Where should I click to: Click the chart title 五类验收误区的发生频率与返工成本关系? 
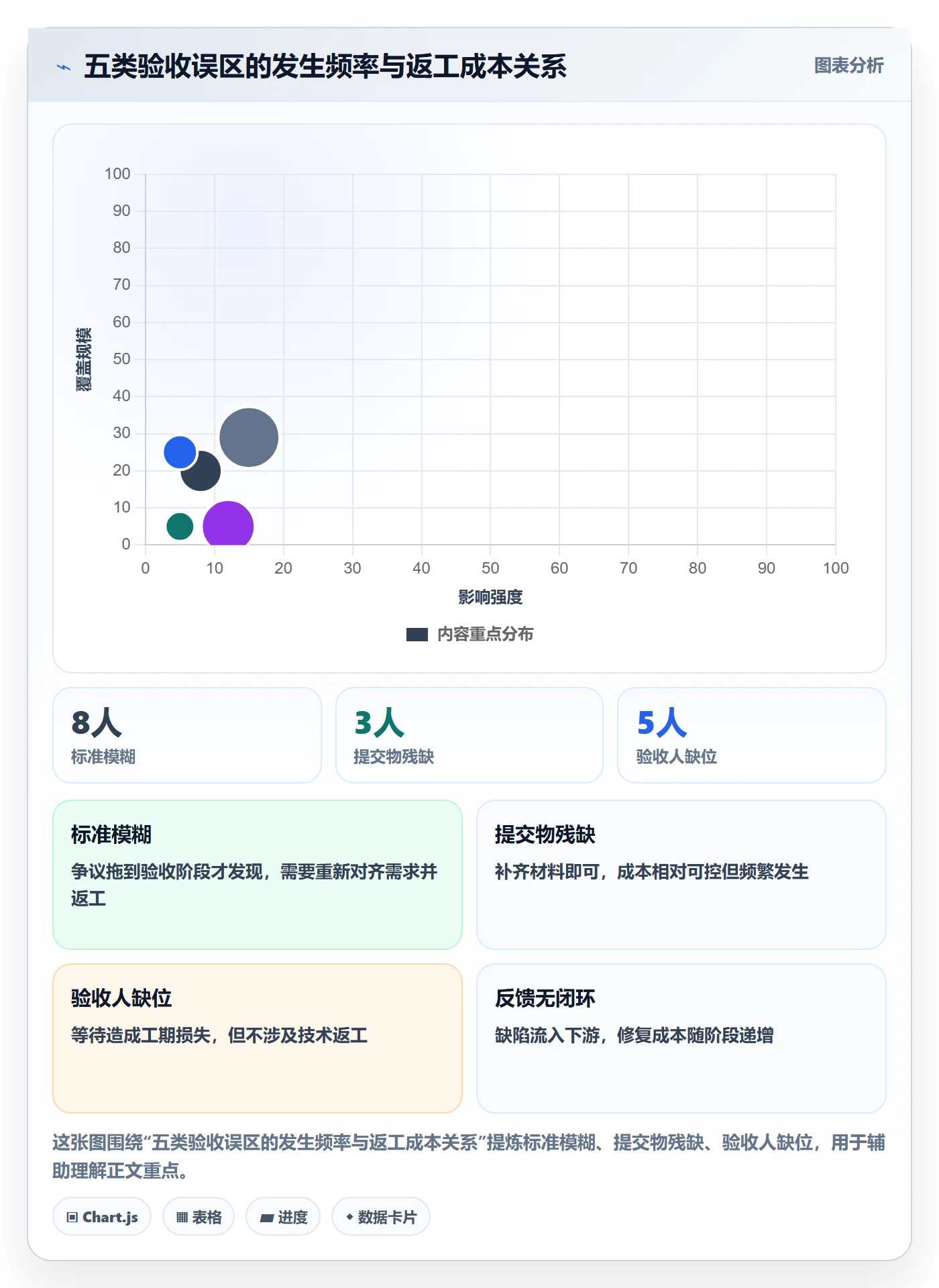[x=325, y=66]
